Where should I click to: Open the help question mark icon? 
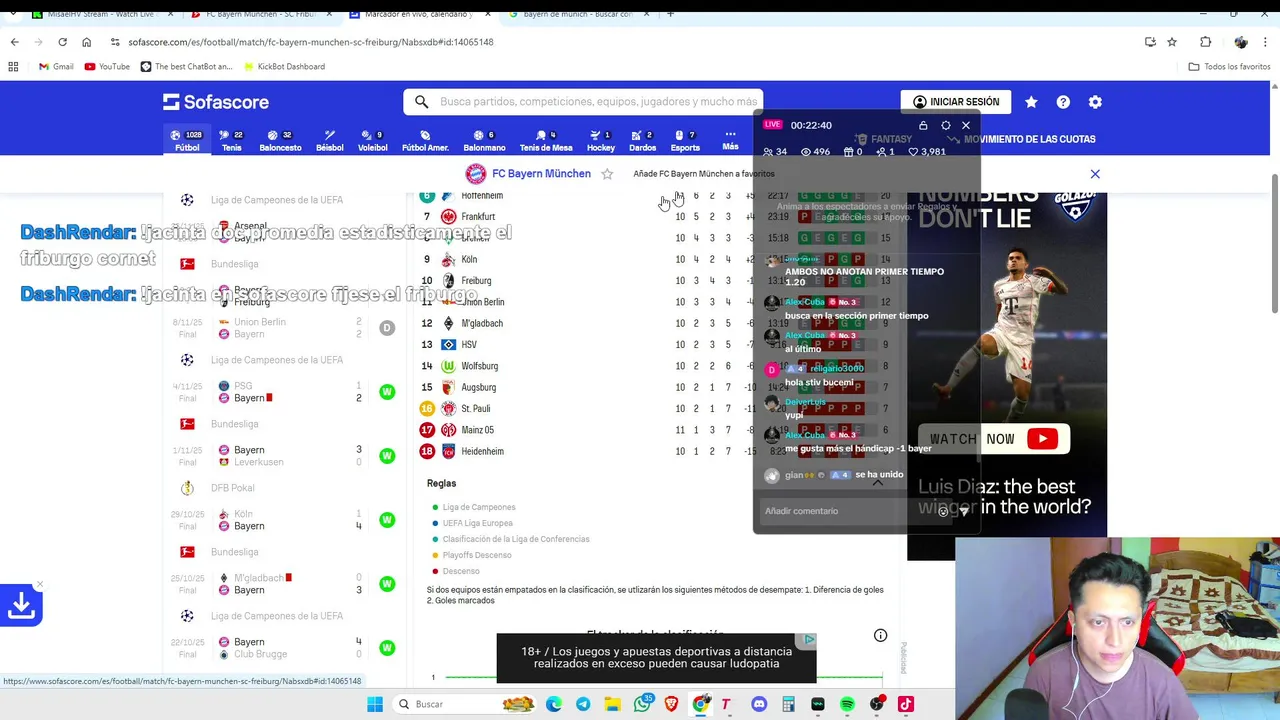[1063, 102]
